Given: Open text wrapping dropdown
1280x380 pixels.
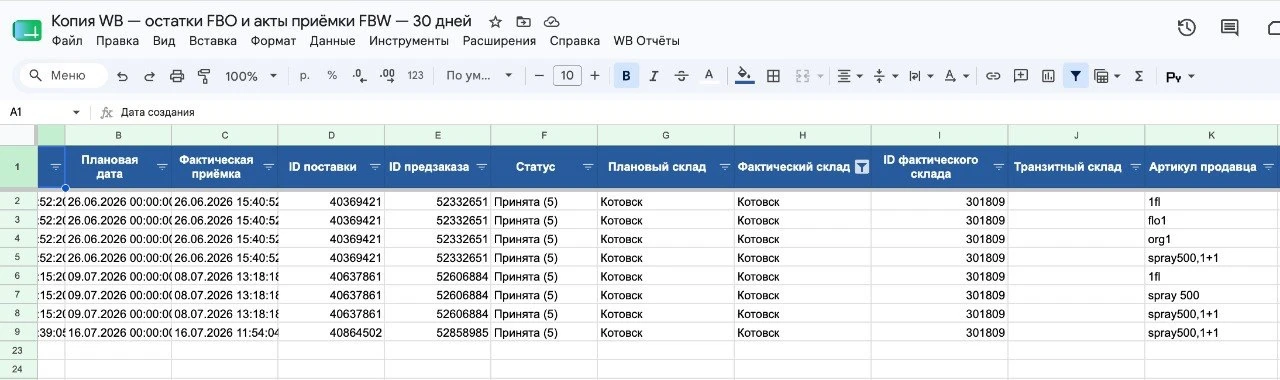Looking at the screenshot, I should click(920, 75).
